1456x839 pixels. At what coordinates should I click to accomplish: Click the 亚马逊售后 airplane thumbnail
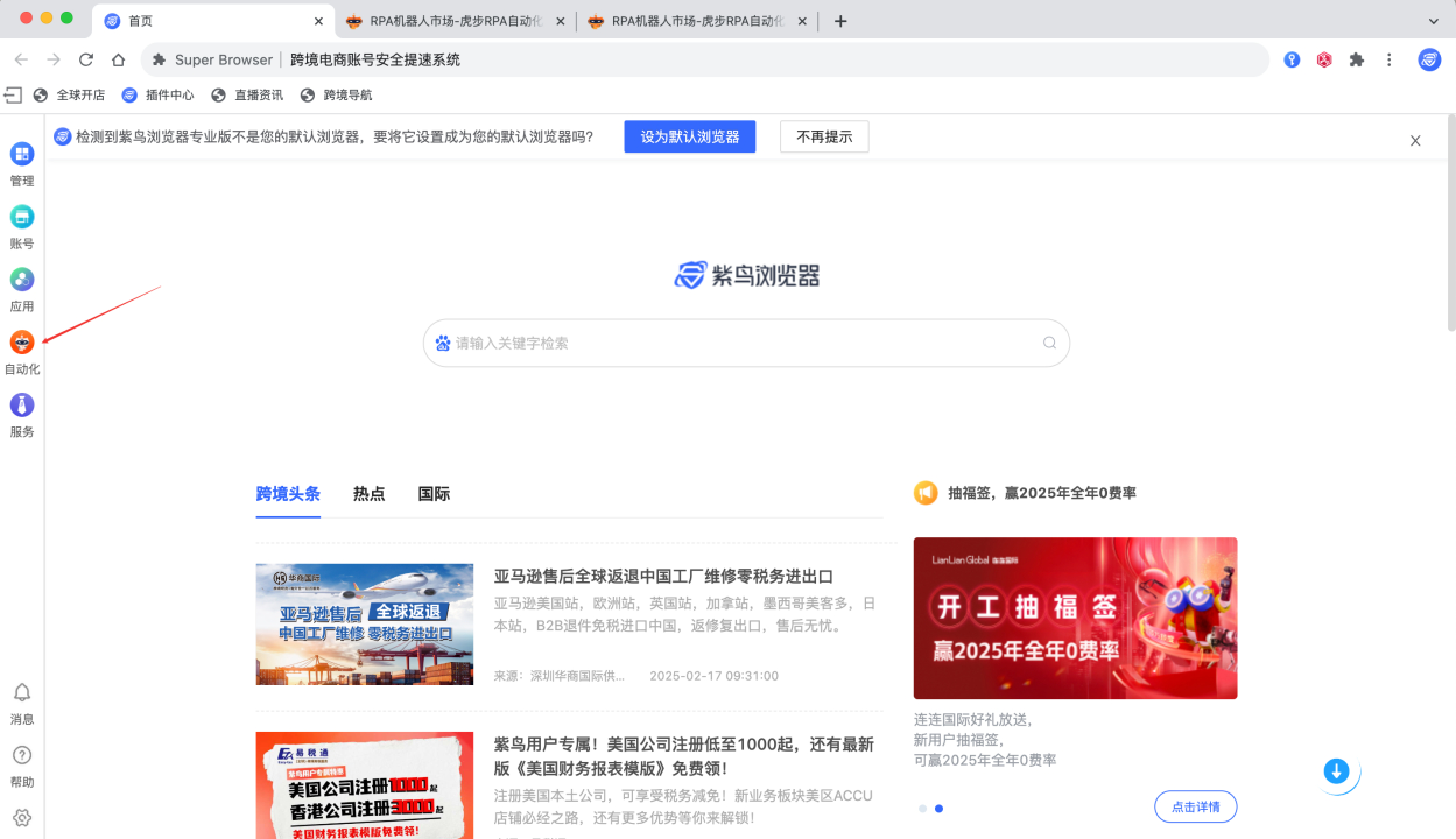[x=364, y=624]
